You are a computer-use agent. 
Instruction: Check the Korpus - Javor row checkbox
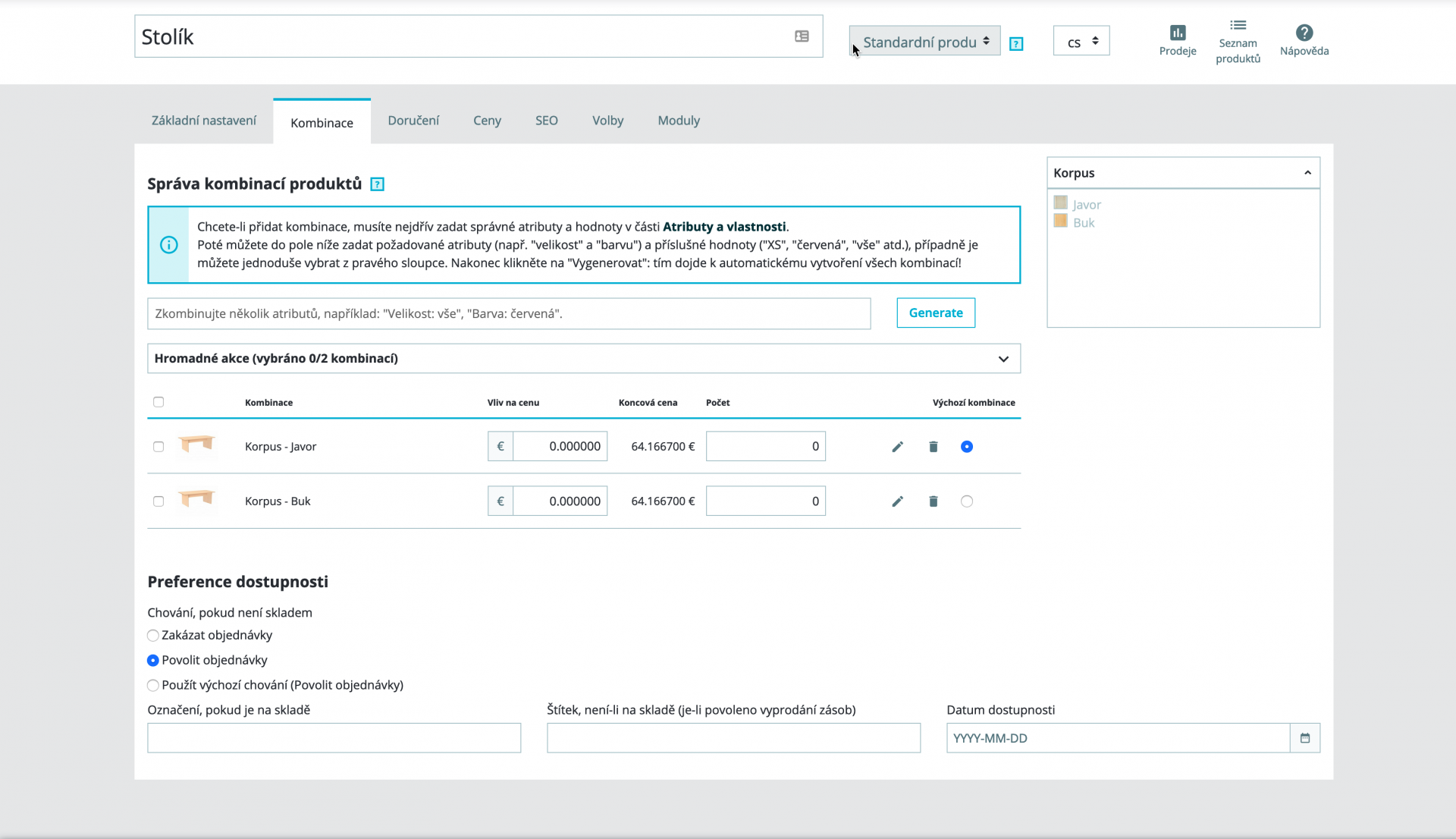(158, 447)
